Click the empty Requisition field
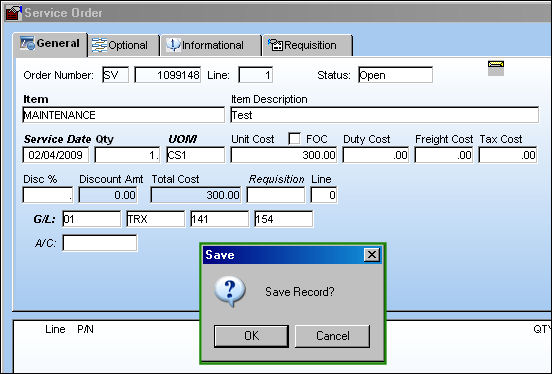552x374 pixels. pyautogui.click(x=276, y=195)
